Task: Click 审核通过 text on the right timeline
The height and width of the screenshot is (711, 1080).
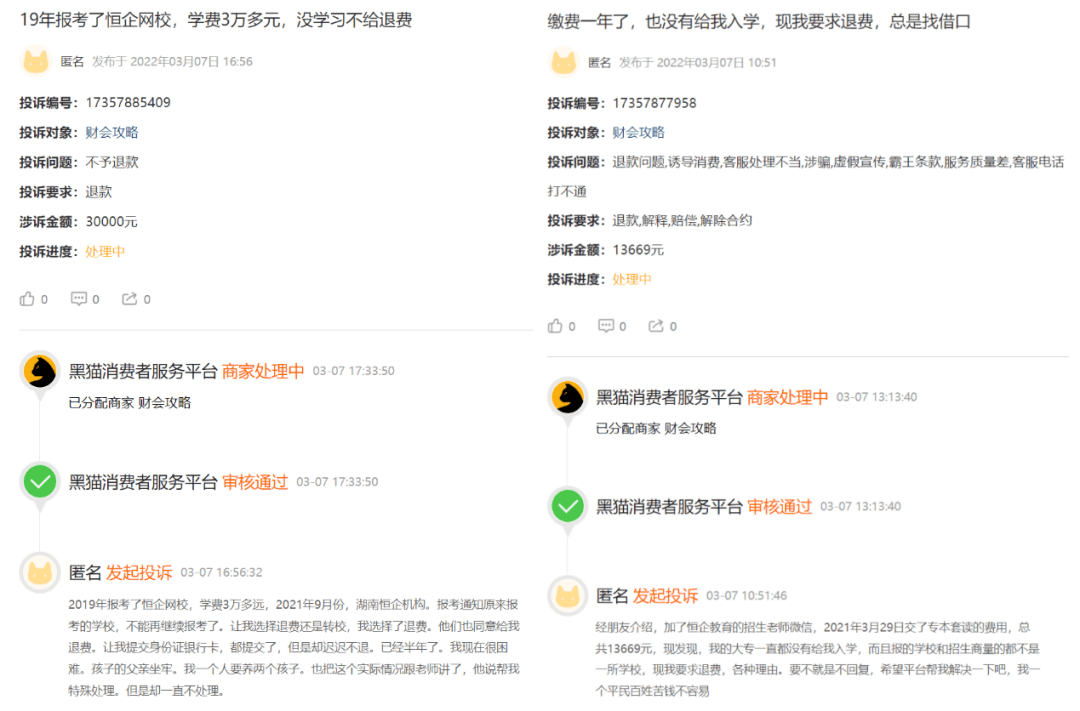Action: pyautogui.click(x=778, y=507)
